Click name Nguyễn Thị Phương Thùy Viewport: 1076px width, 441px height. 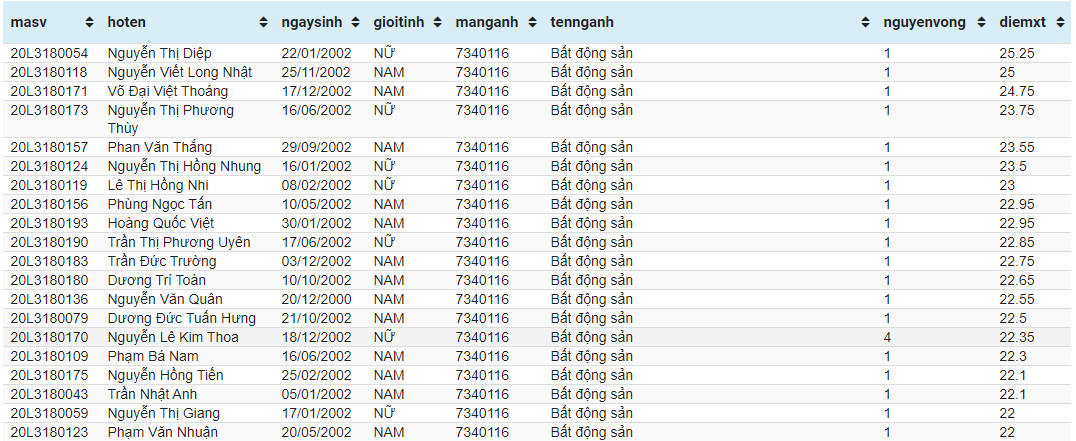pos(171,119)
